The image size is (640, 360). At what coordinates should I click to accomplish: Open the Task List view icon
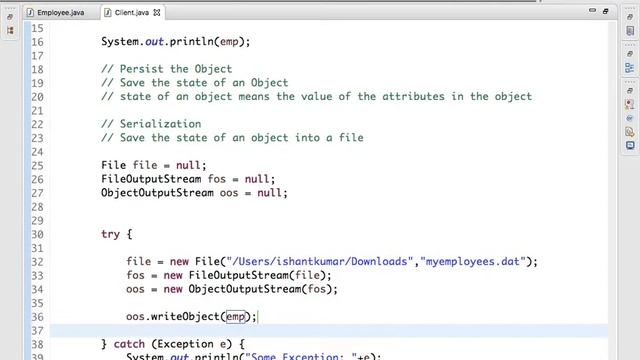pos(630,31)
